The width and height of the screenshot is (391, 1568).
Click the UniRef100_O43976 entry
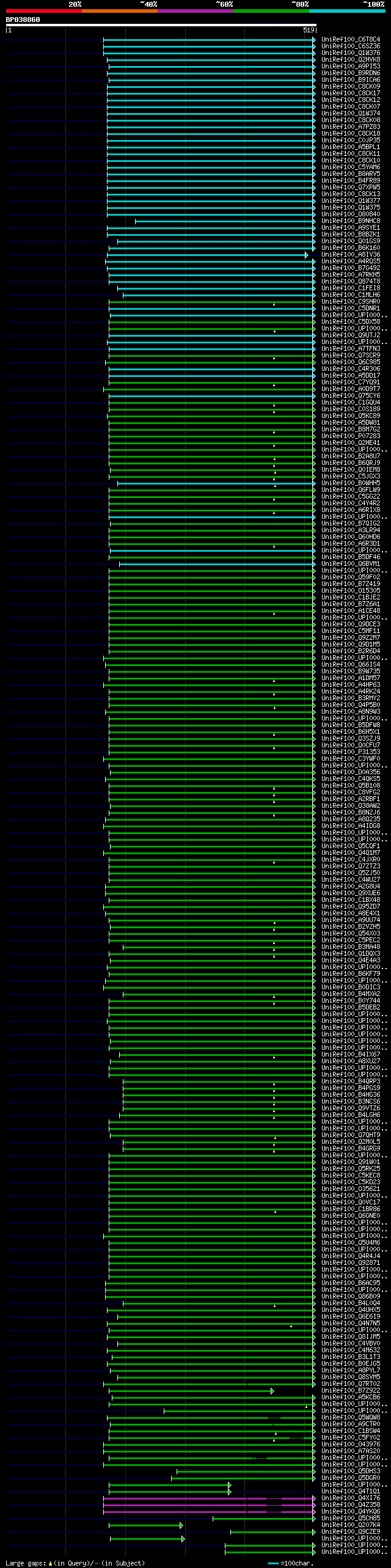tap(351, 1445)
